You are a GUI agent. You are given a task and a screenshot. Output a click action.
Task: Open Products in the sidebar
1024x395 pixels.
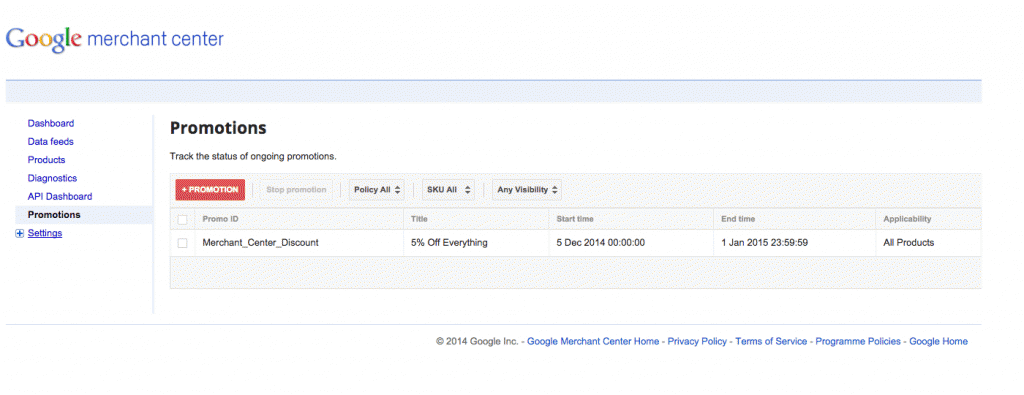pos(46,160)
